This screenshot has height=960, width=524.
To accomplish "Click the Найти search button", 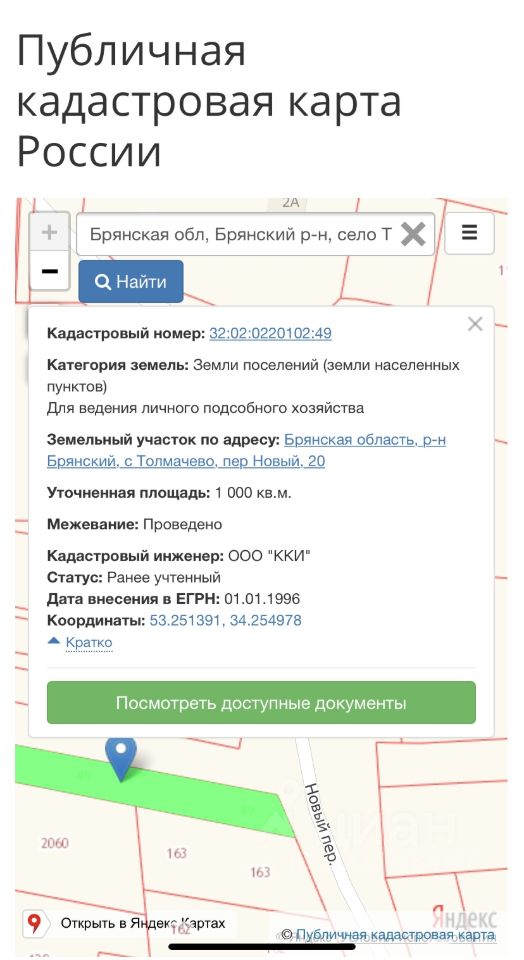I will click(x=131, y=282).
